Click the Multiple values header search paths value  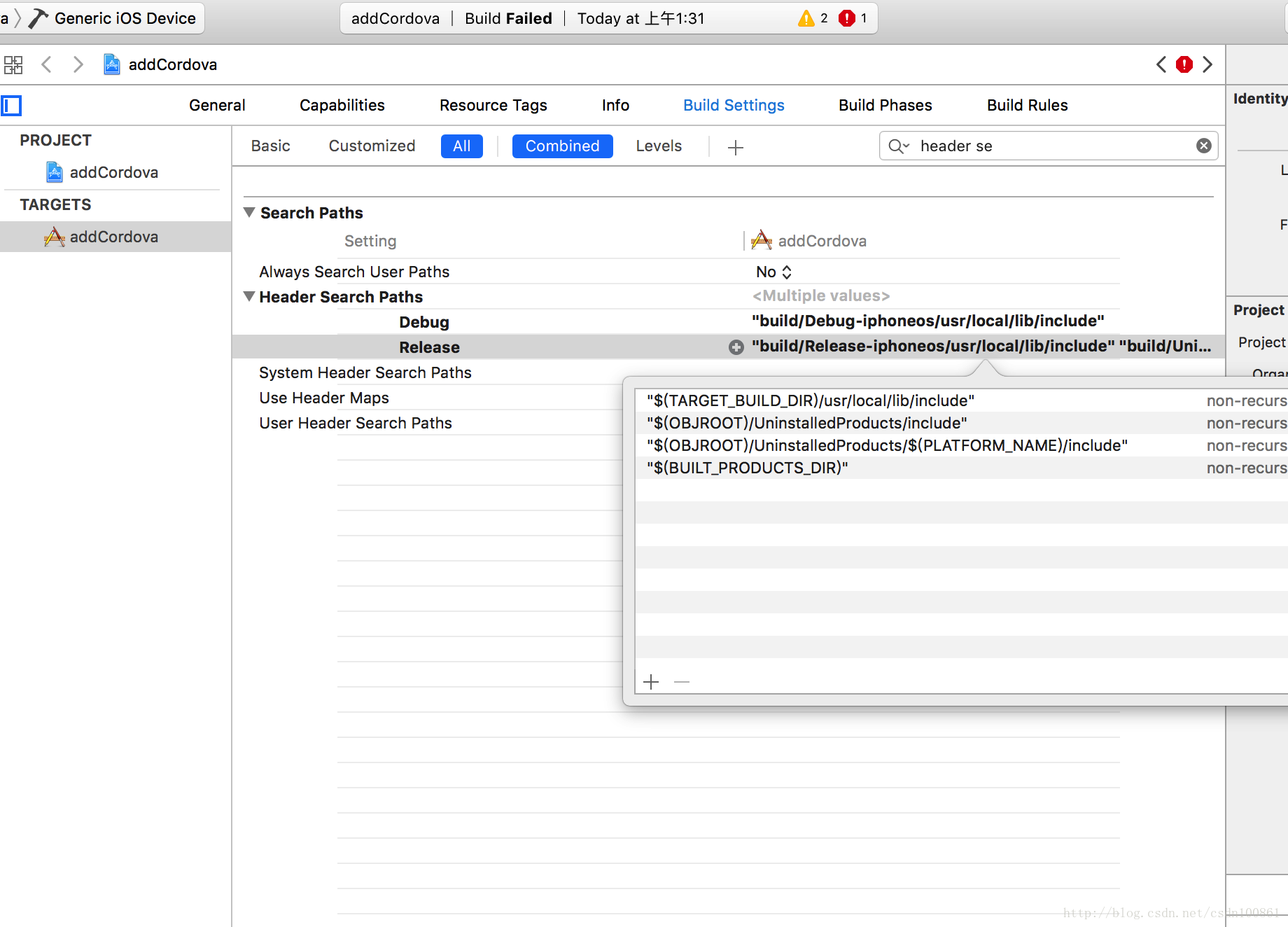tap(821, 295)
